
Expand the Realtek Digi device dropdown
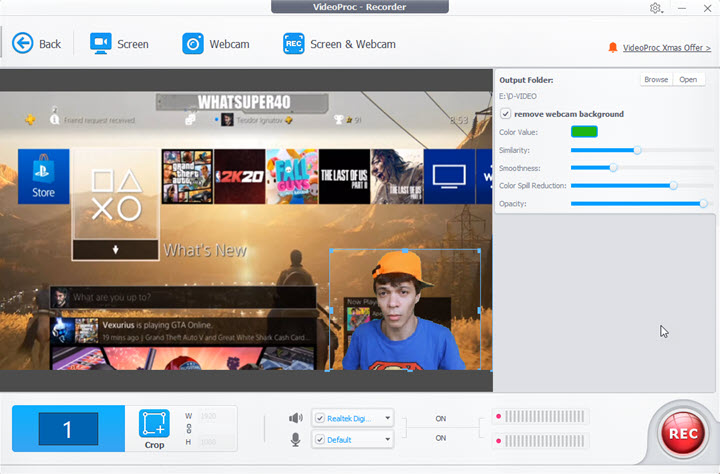[x=388, y=418]
